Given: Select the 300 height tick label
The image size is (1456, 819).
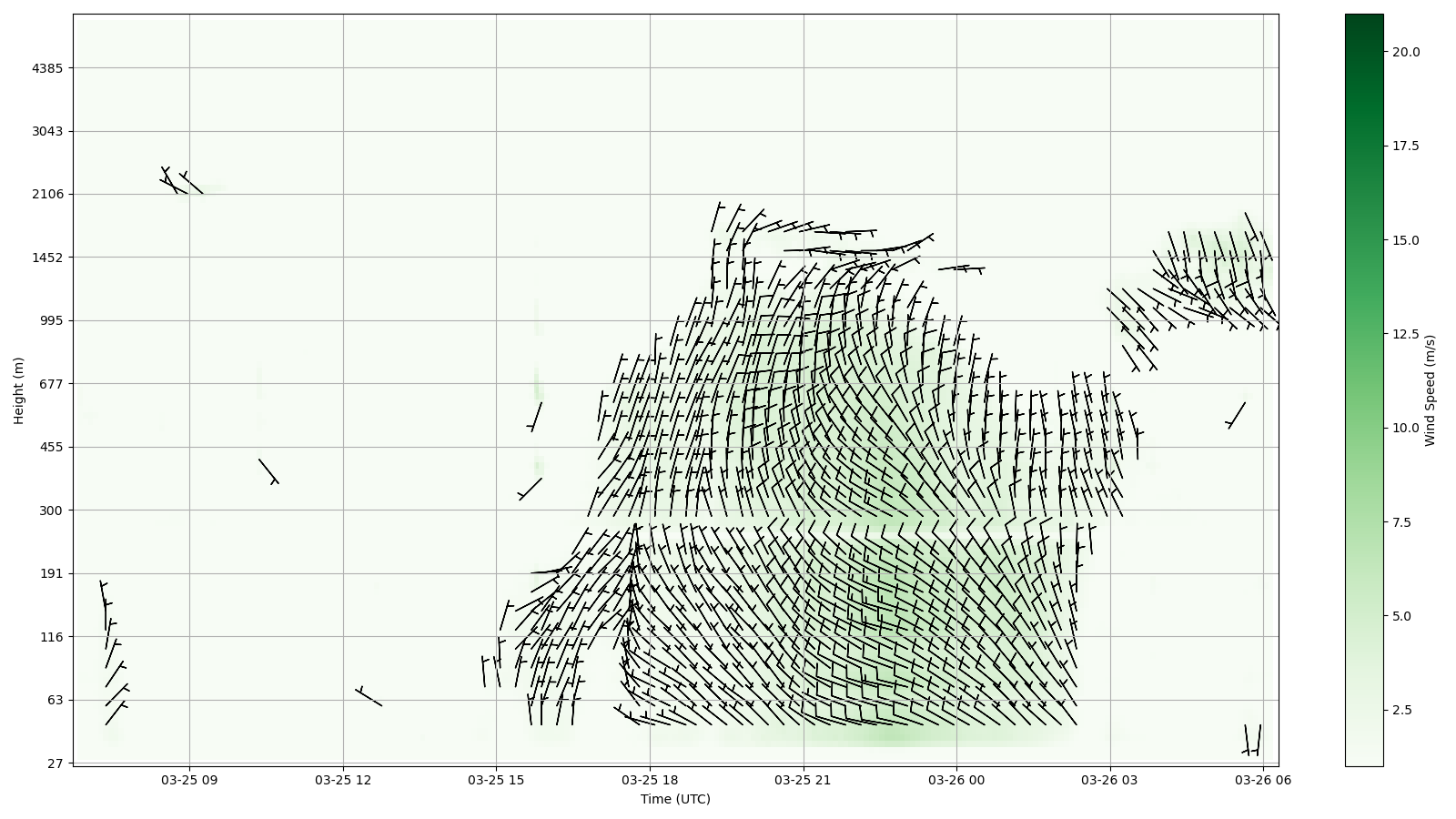Looking at the screenshot, I should pyautogui.click(x=53, y=511).
